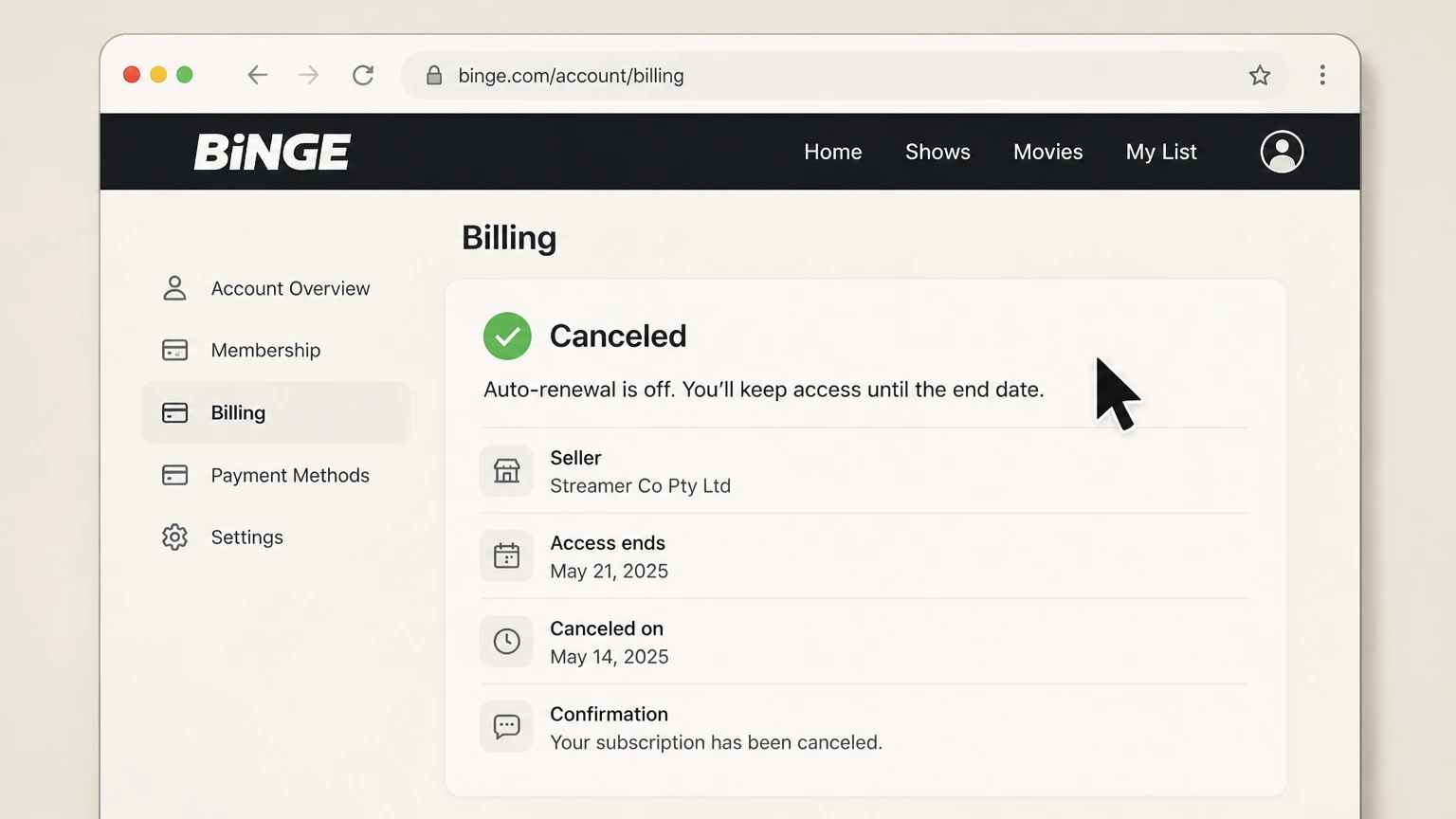1456x819 pixels.
Task: Click the 'Canceled on' label
Action: click(607, 628)
